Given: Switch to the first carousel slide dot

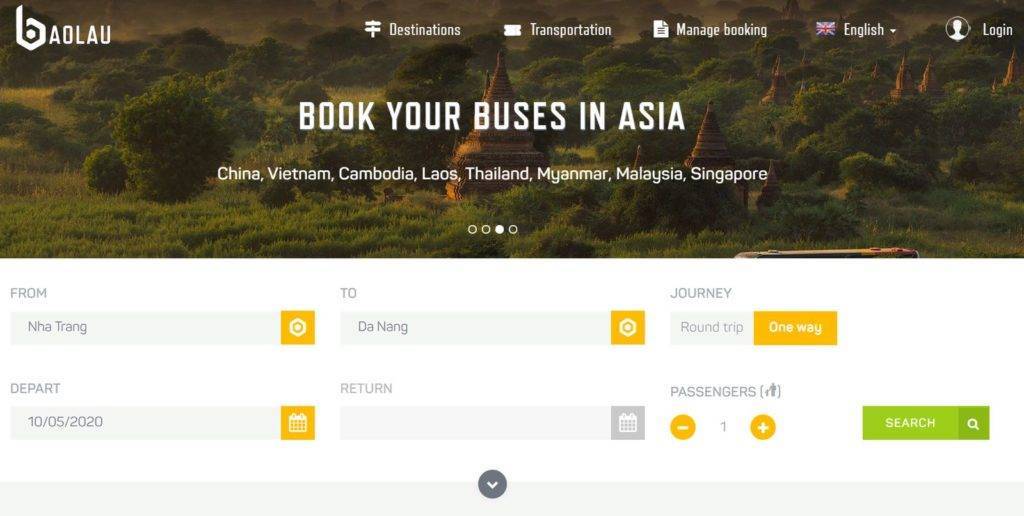Looking at the screenshot, I should (x=472, y=229).
